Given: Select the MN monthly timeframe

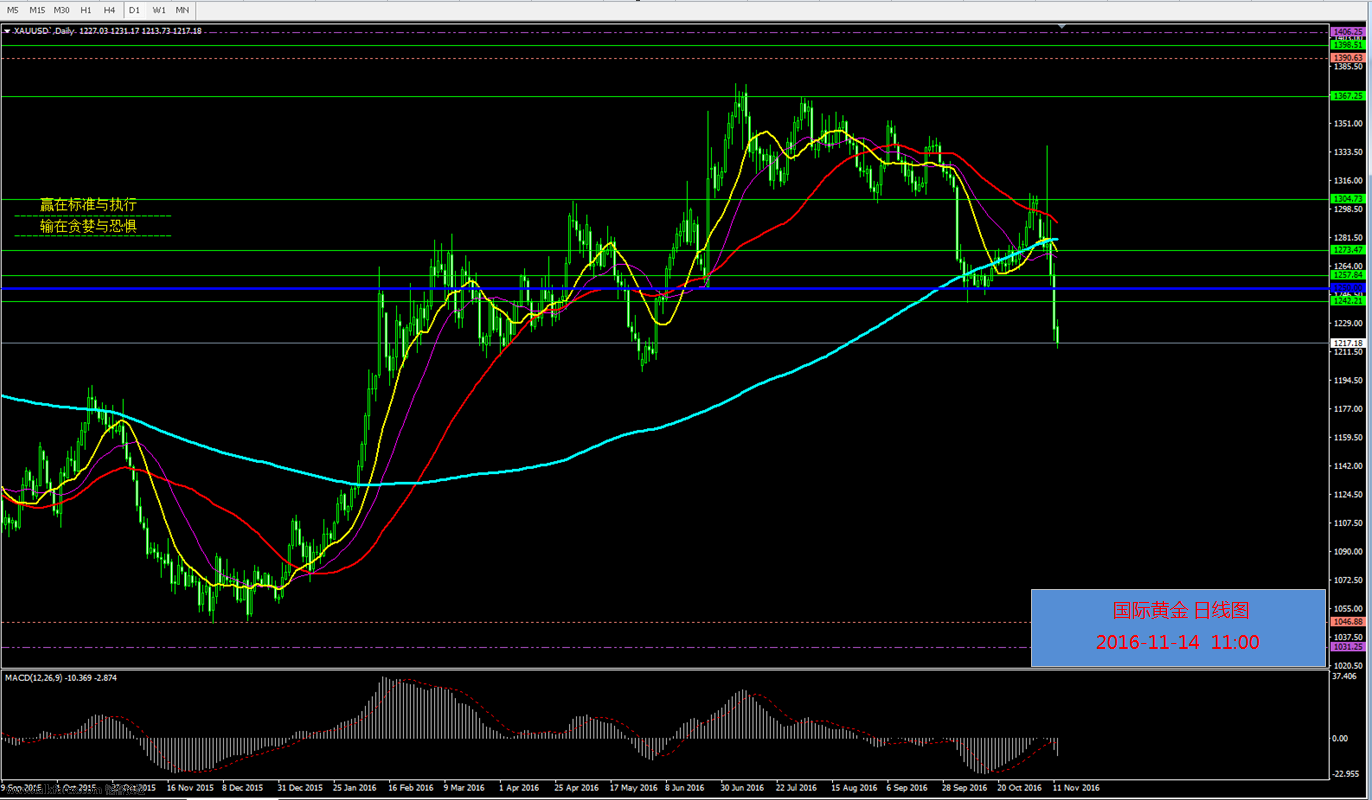Looking at the screenshot, I should [182, 10].
